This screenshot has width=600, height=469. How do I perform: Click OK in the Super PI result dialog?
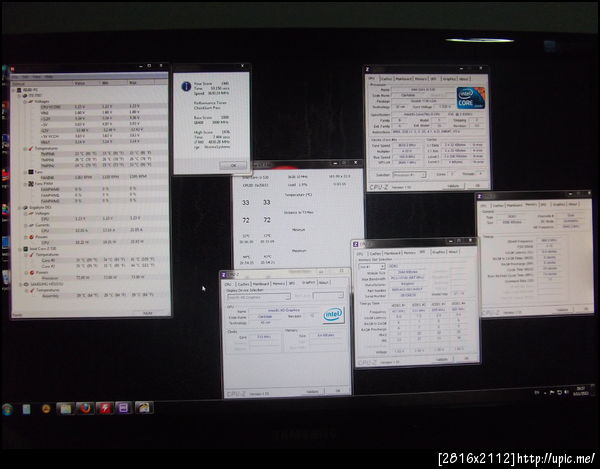[x=233, y=165]
